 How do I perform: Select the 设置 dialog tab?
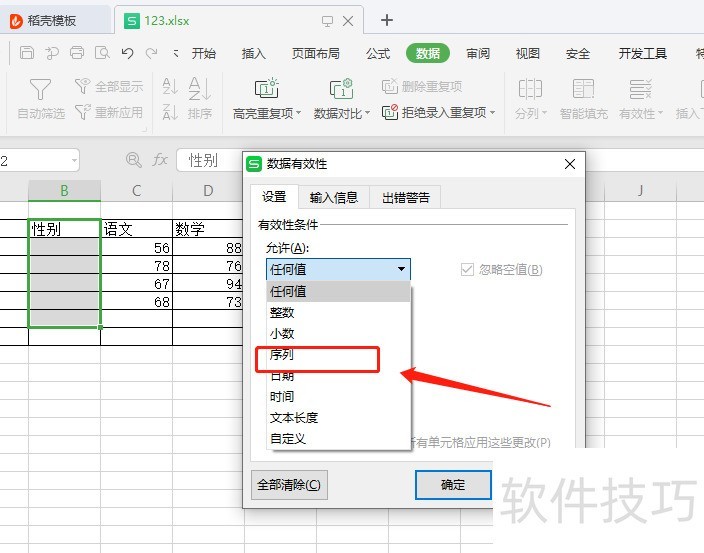click(x=274, y=197)
